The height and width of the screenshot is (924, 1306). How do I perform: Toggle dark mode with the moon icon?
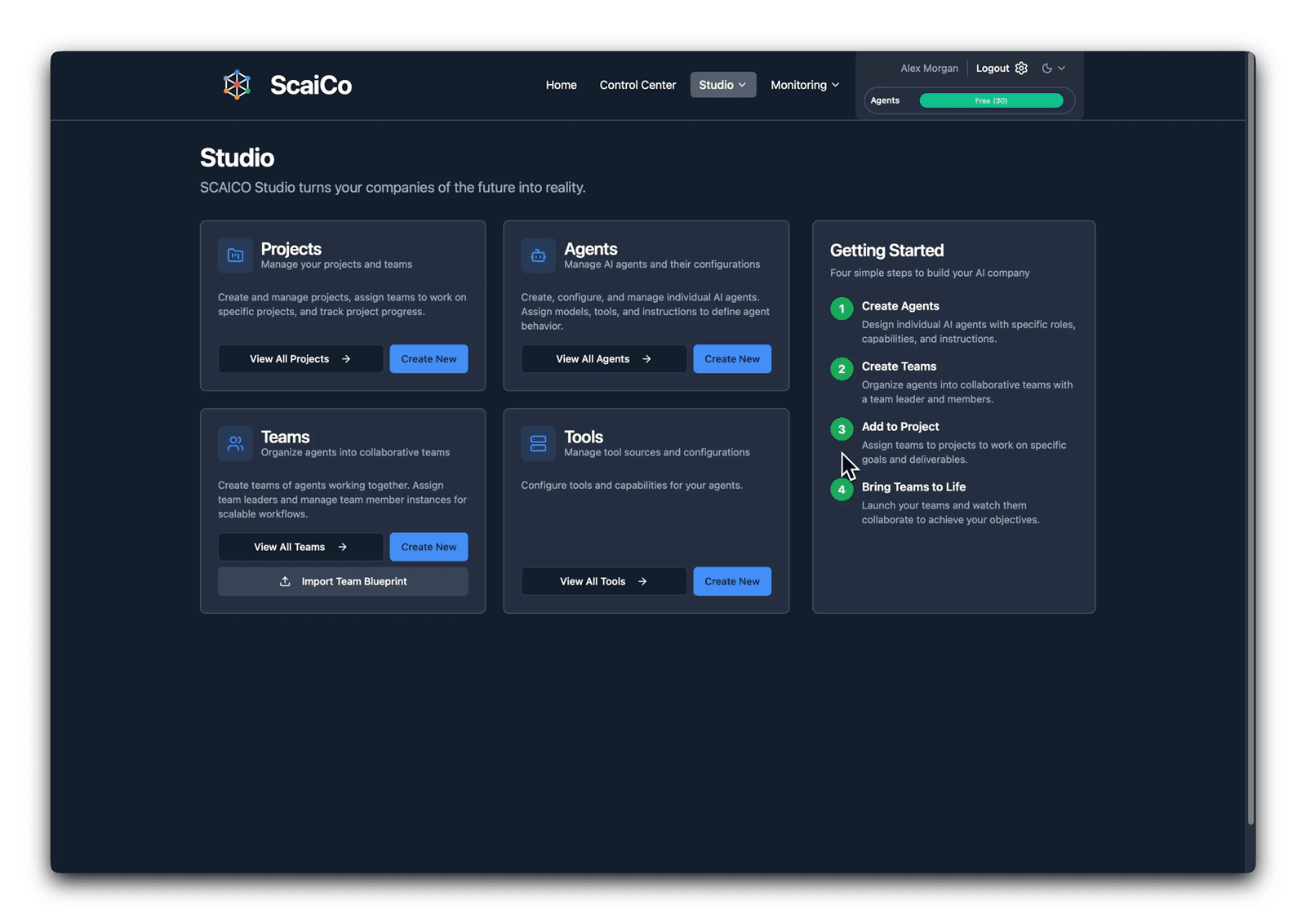[1047, 68]
